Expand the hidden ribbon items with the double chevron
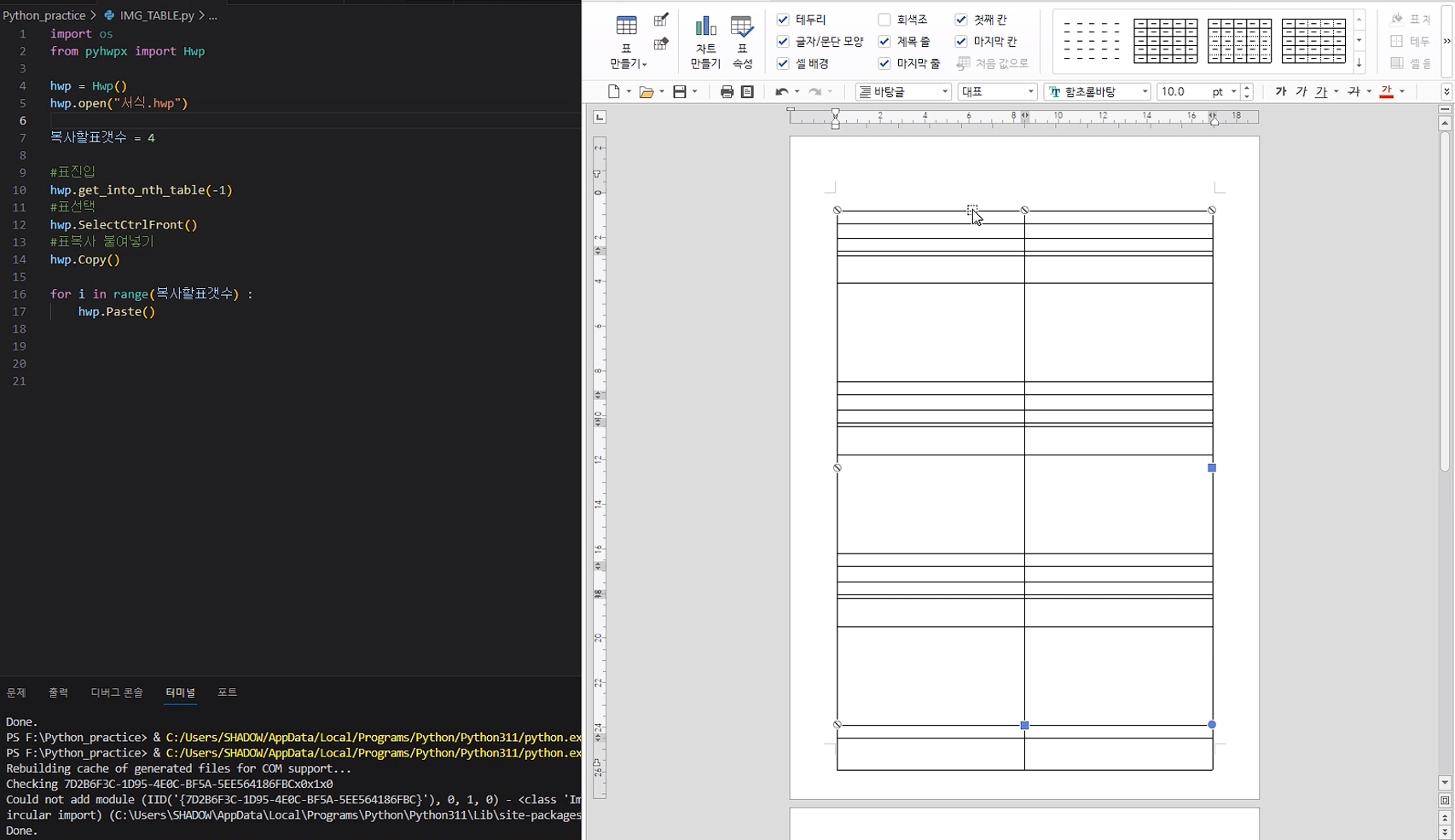1455x840 pixels. tap(1446, 41)
